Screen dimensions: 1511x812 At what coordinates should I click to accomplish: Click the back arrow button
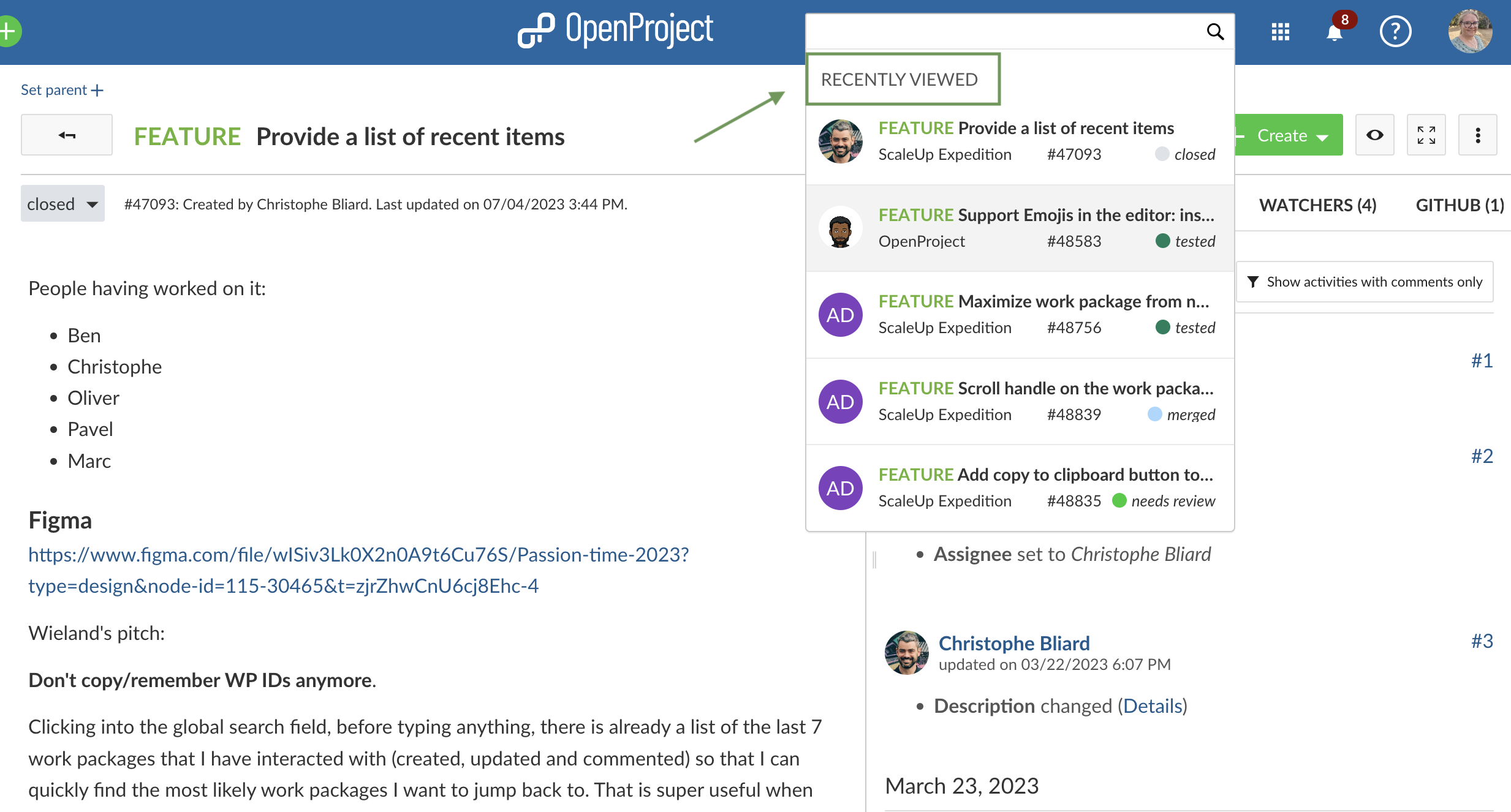(x=67, y=135)
